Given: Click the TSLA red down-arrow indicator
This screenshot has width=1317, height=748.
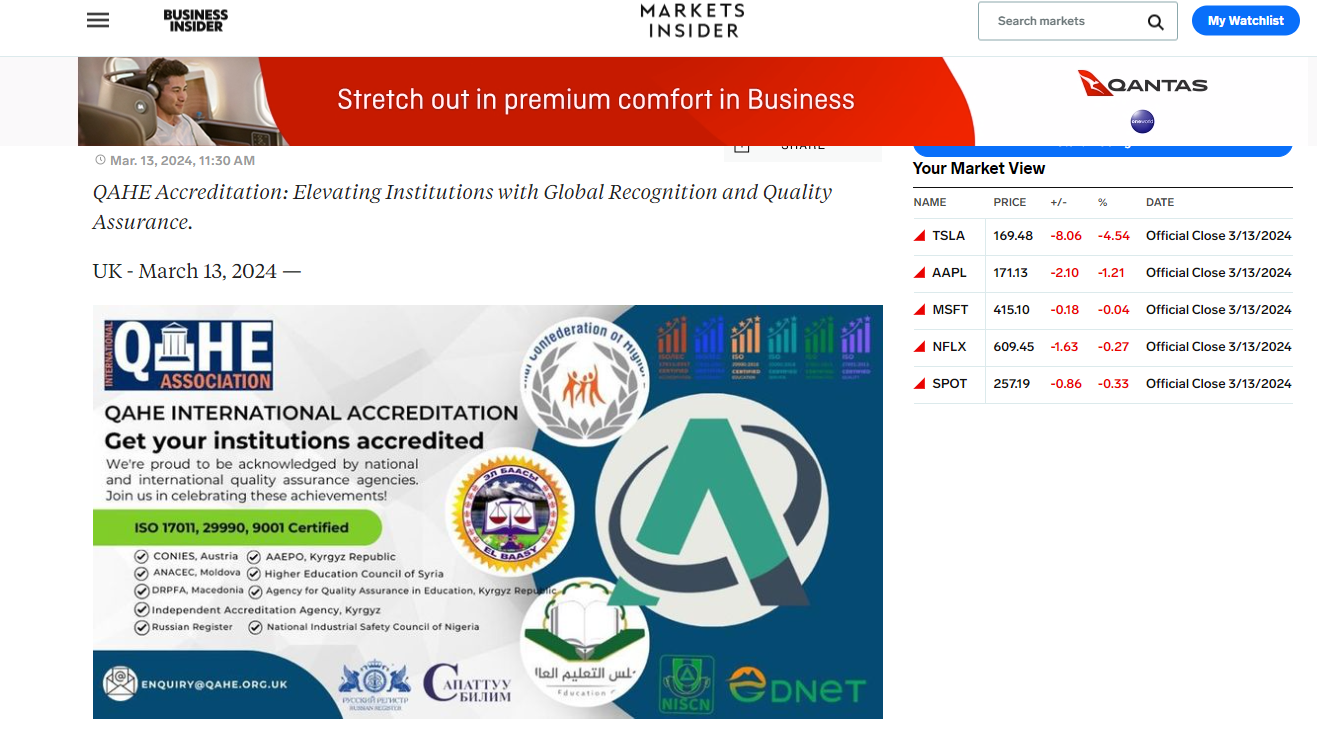Looking at the screenshot, I should click(x=920, y=236).
